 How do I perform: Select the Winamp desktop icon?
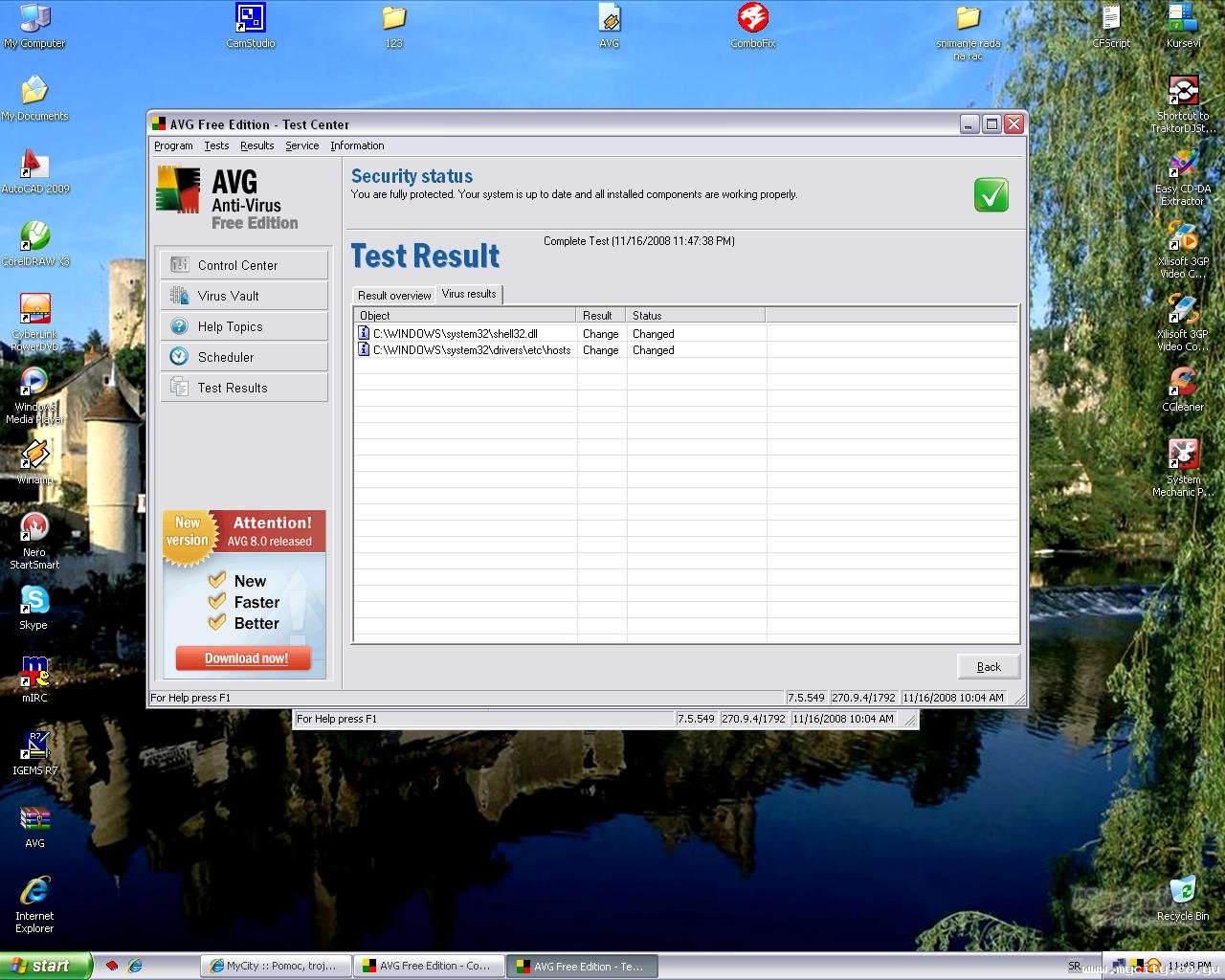click(34, 462)
